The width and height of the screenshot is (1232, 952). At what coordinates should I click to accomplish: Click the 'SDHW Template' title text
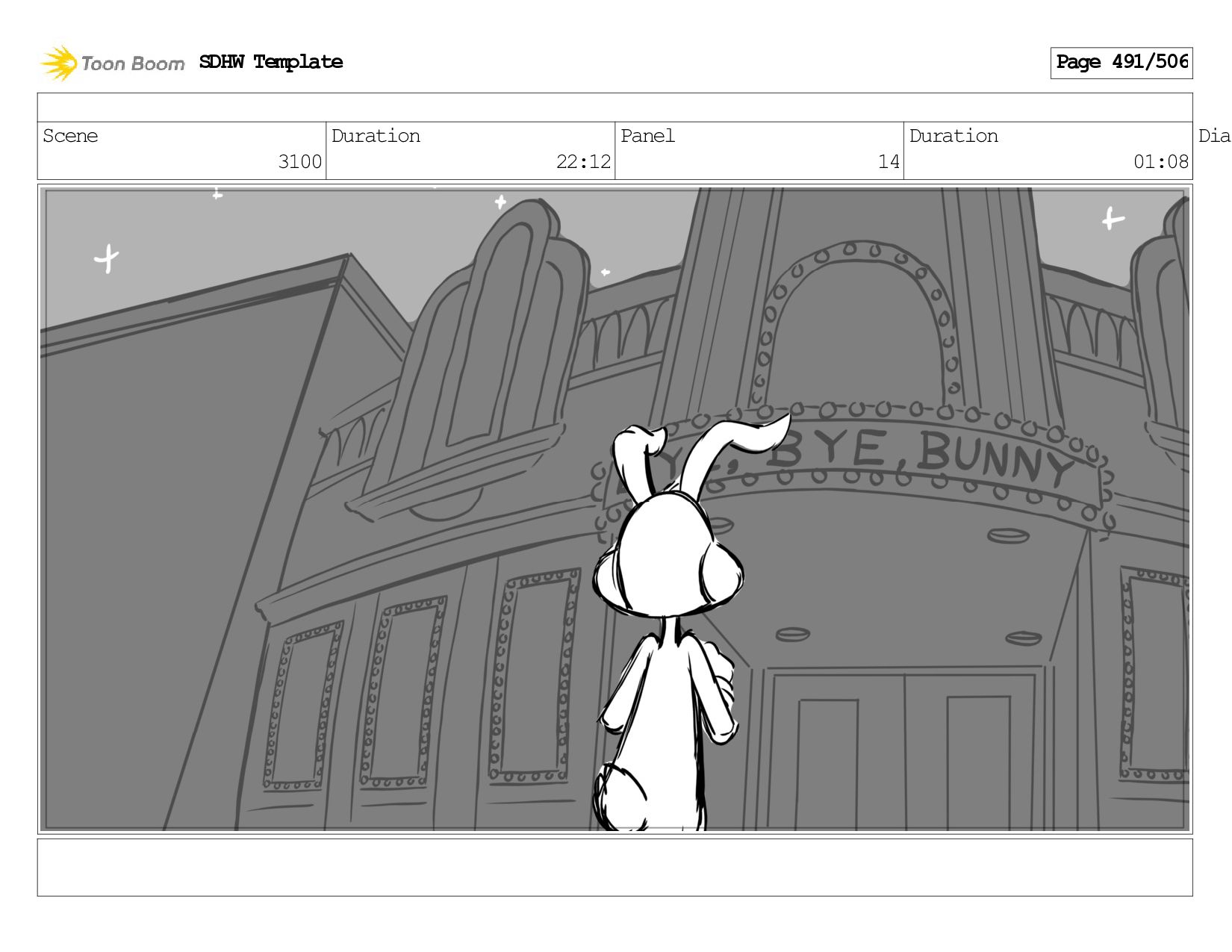[x=271, y=62]
